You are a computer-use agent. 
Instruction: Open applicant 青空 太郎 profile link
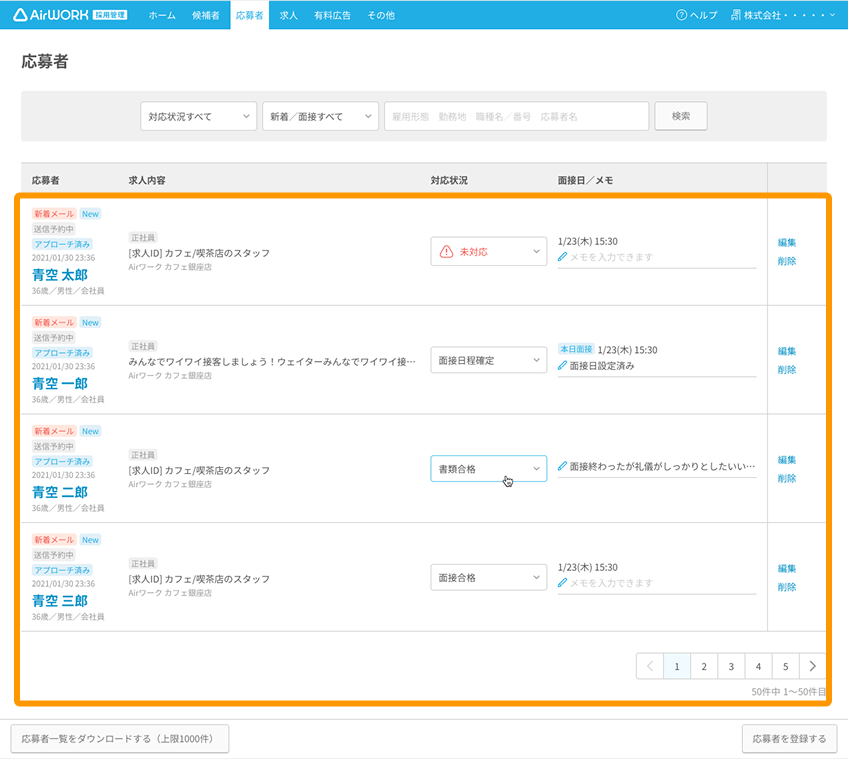(59, 275)
